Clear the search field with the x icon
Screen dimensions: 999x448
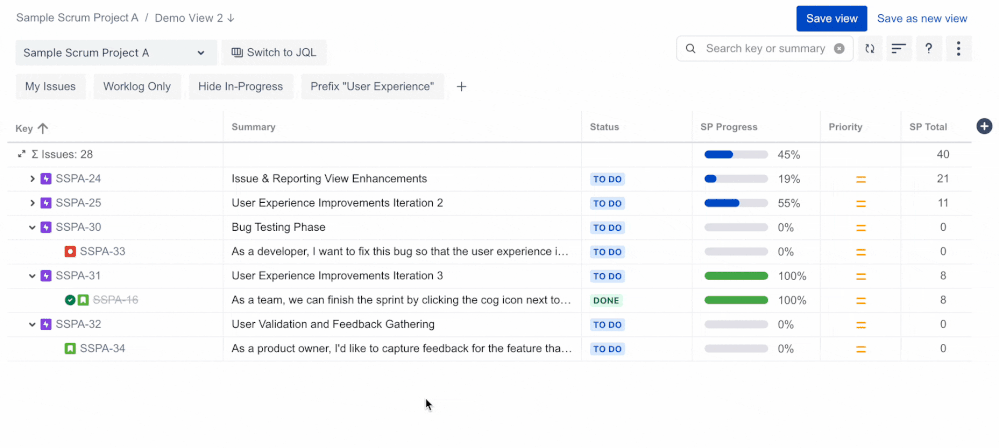(839, 48)
